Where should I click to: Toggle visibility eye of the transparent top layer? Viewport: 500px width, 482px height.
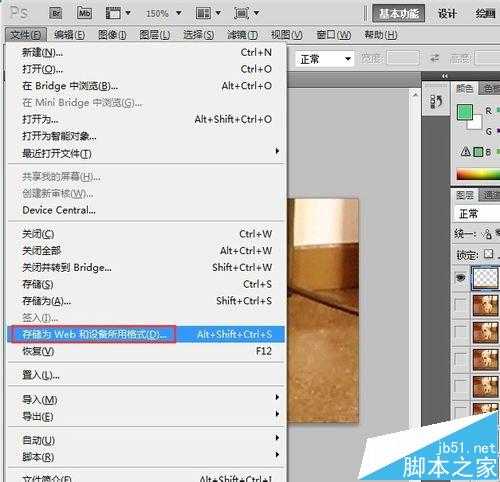tap(461, 278)
